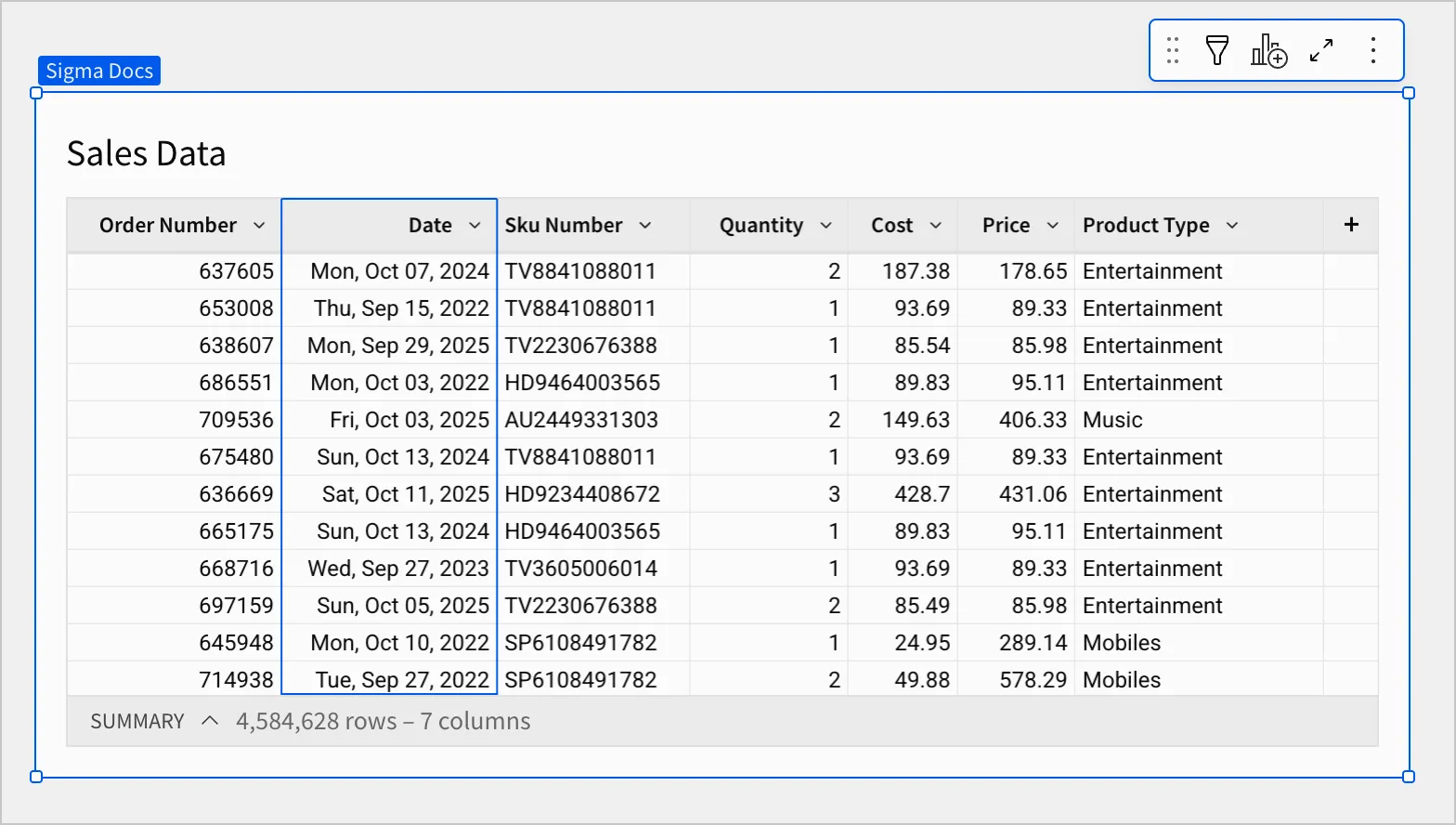Select order number cell 714938

pyautogui.click(x=174, y=679)
